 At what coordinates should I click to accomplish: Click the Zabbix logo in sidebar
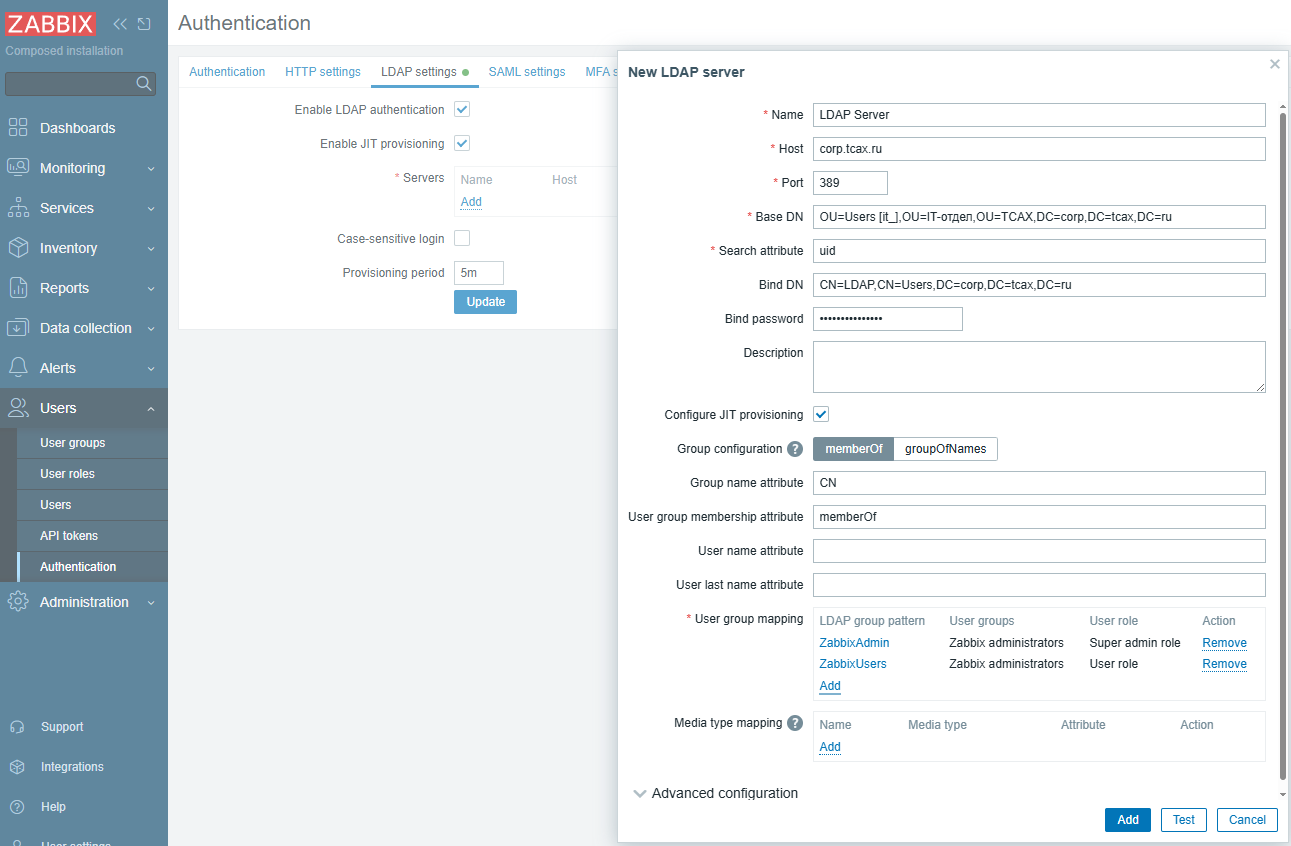(x=51, y=24)
